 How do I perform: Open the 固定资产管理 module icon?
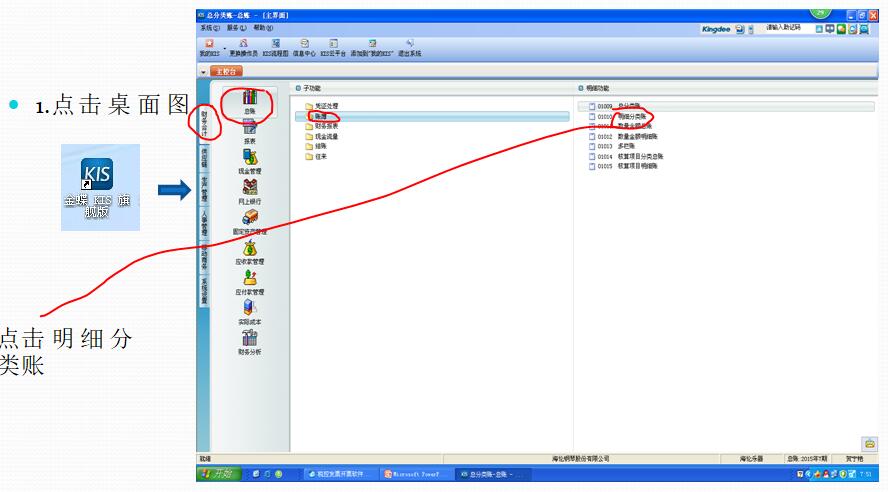249,220
